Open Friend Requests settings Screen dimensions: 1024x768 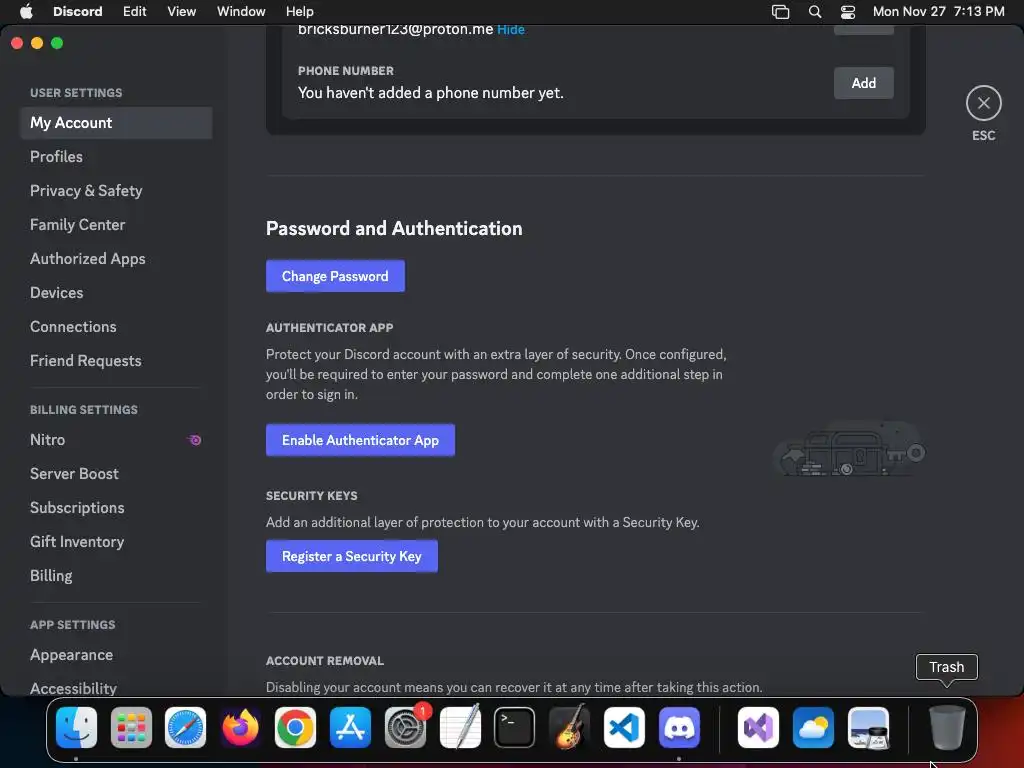(116, 360)
